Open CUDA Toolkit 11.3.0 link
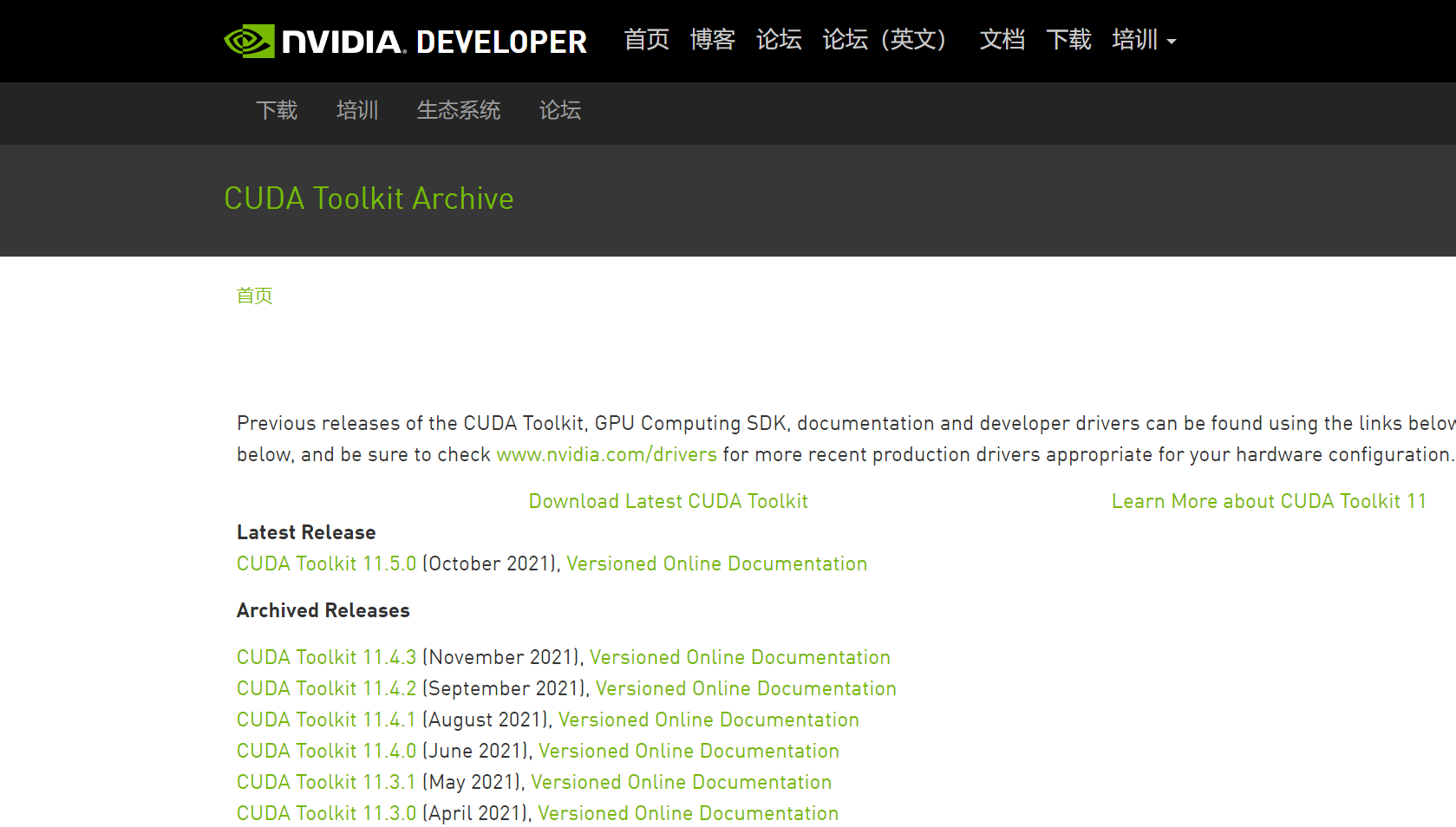The image size is (1456, 827). pos(326,813)
